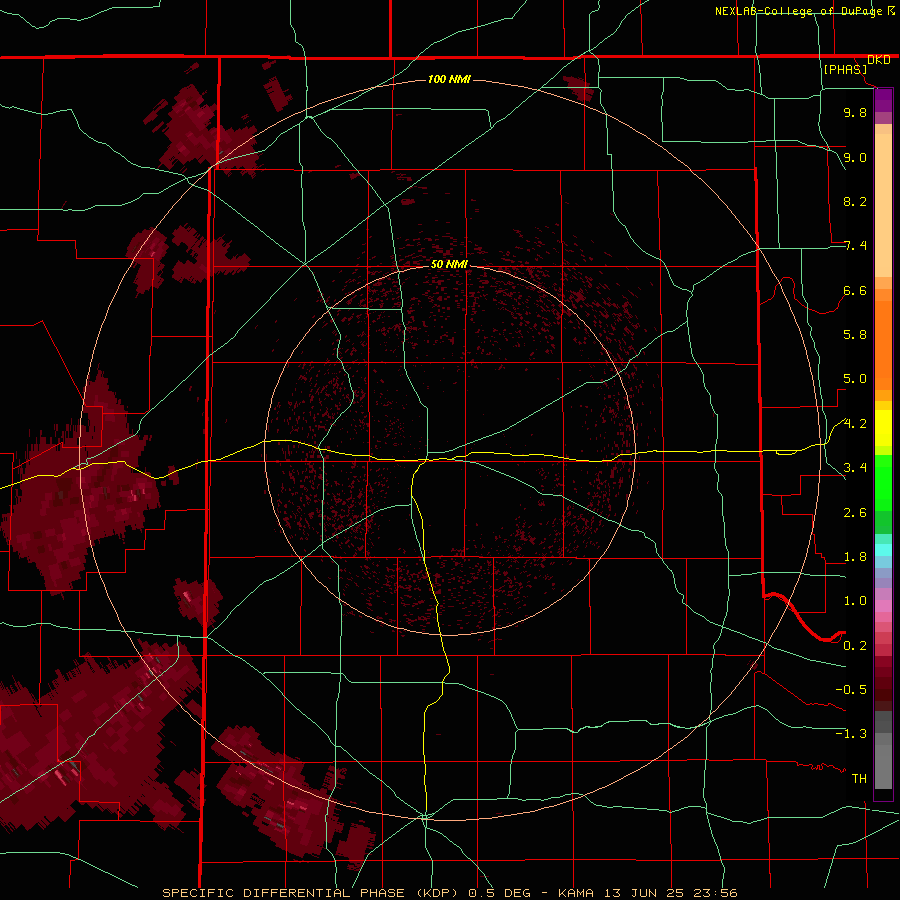900x900 pixels.
Task: Pick the bright green band in the color scale
Action: (883, 482)
